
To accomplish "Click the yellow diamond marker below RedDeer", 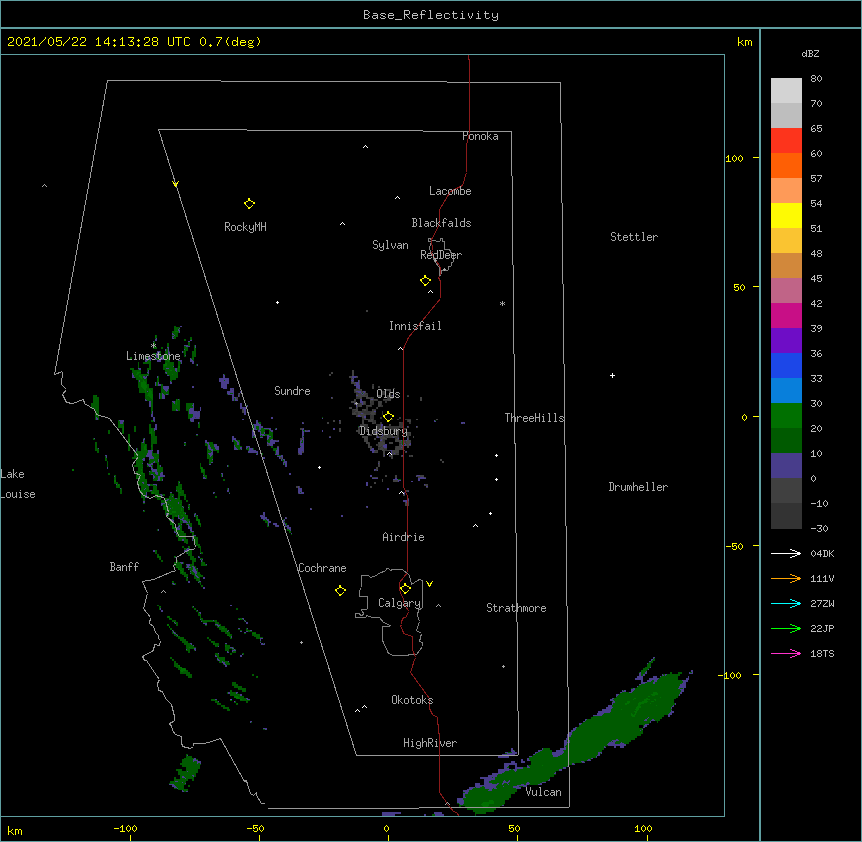I will pyautogui.click(x=425, y=281).
